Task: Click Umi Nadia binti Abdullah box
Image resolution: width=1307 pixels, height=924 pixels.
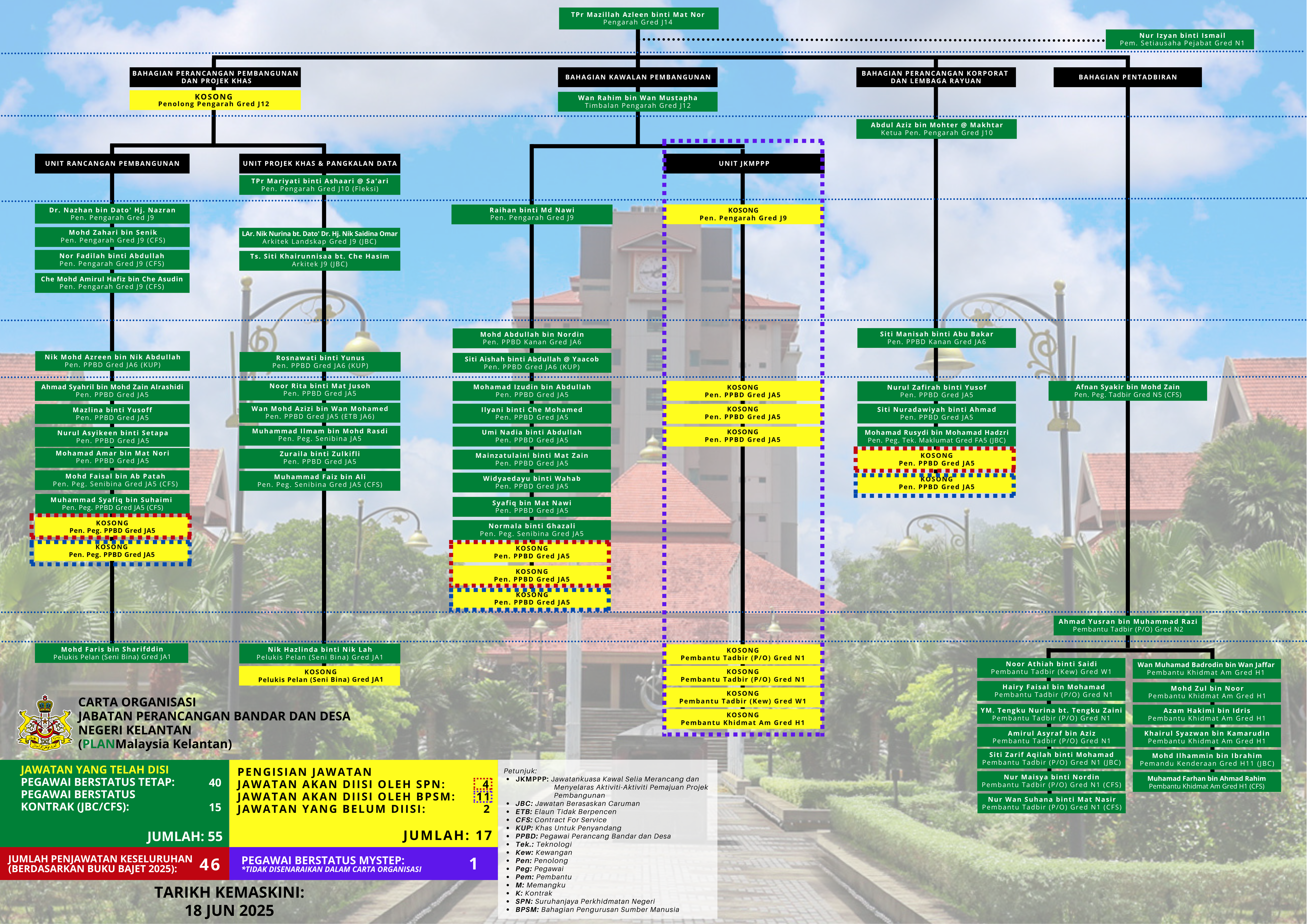Action: (x=532, y=436)
